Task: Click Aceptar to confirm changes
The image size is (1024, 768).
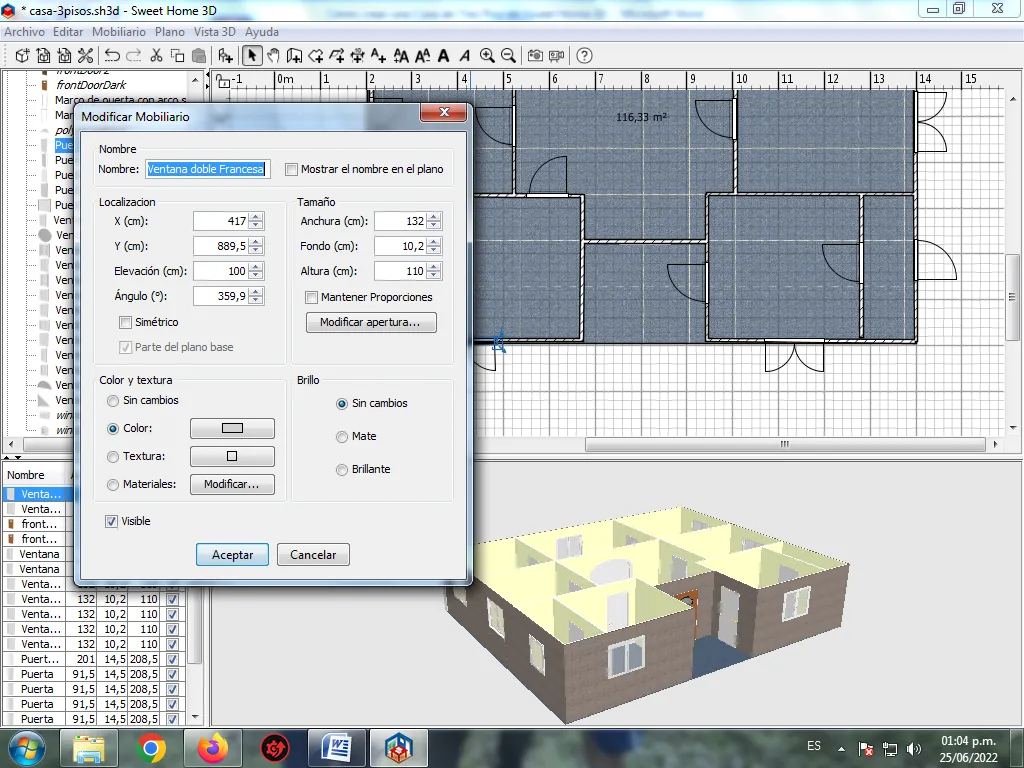Action: [x=232, y=555]
